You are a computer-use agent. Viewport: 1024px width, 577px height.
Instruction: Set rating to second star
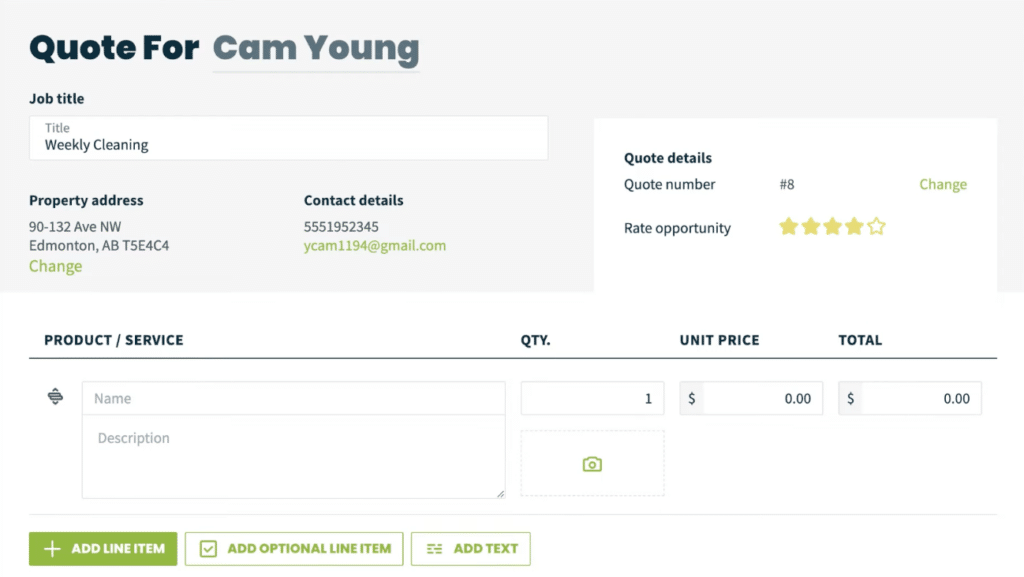[810, 226]
